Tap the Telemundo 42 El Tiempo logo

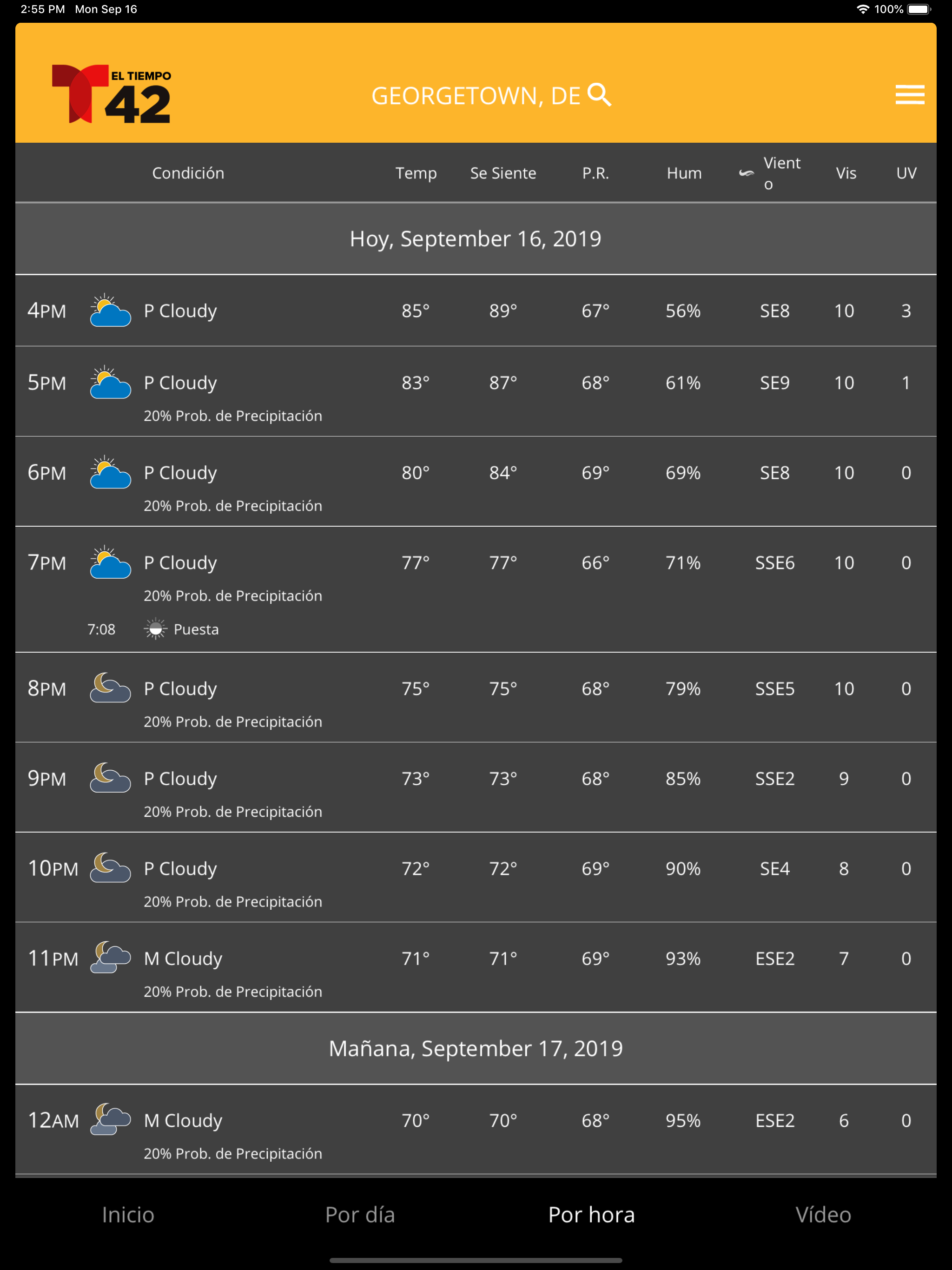[112, 93]
